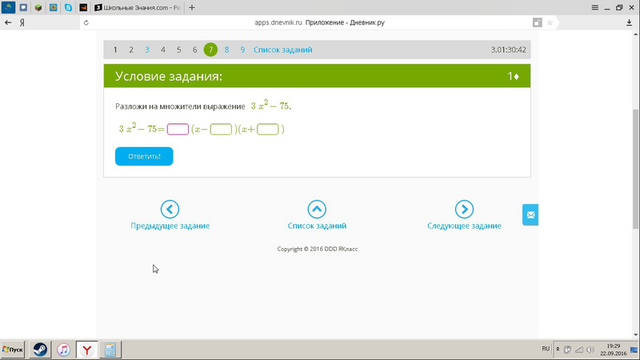The image size is (640, 360).
Task: Click the browser back arrow
Action: pos(8,23)
